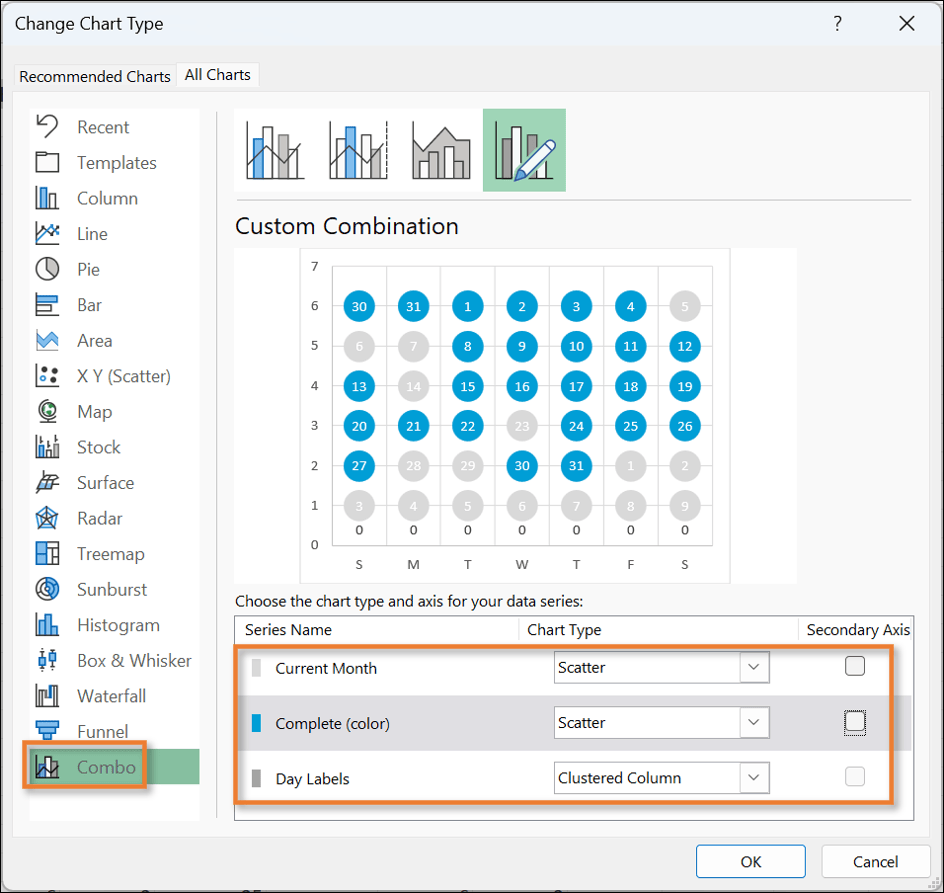The height and width of the screenshot is (893, 944).
Task: Select the Radar chart icon
Action: (x=47, y=518)
